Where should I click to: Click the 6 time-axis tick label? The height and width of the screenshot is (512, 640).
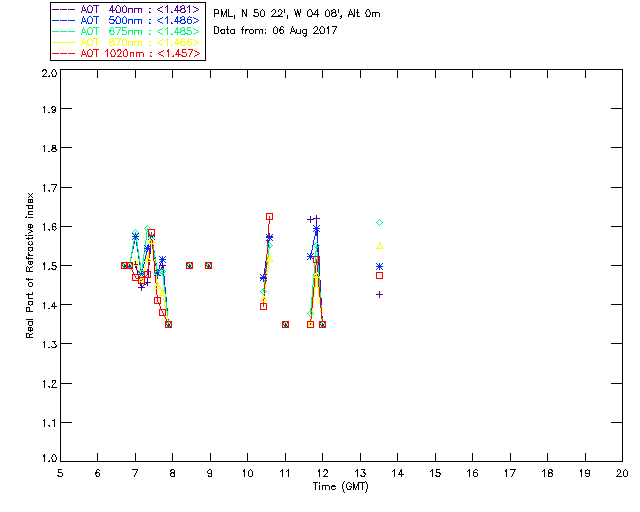[98, 473]
